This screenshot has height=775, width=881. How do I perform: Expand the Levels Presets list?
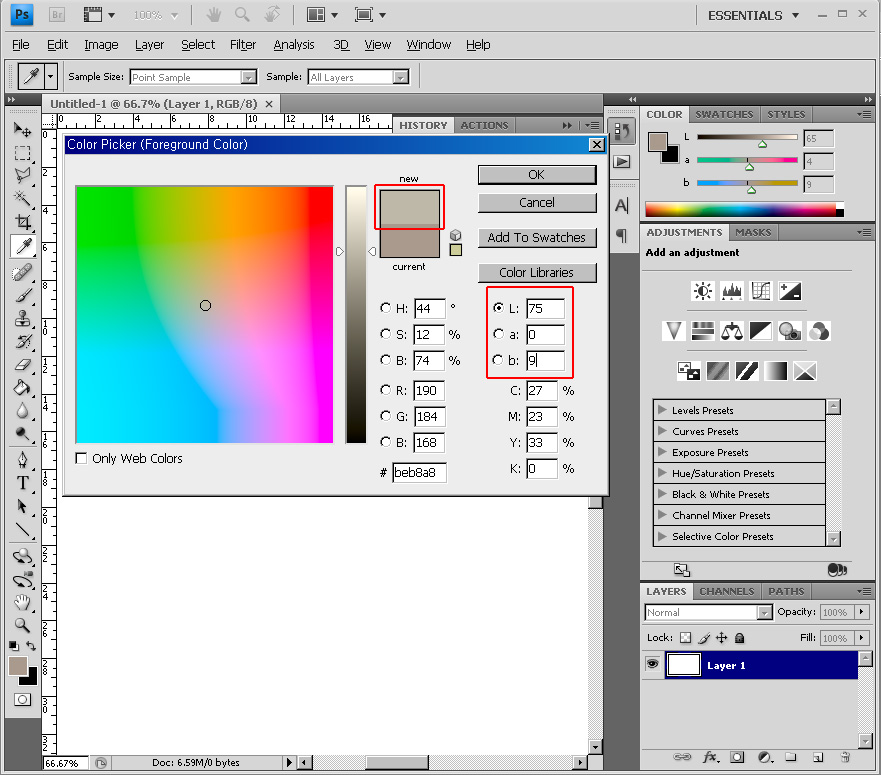pyautogui.click(x=662, y=411)
